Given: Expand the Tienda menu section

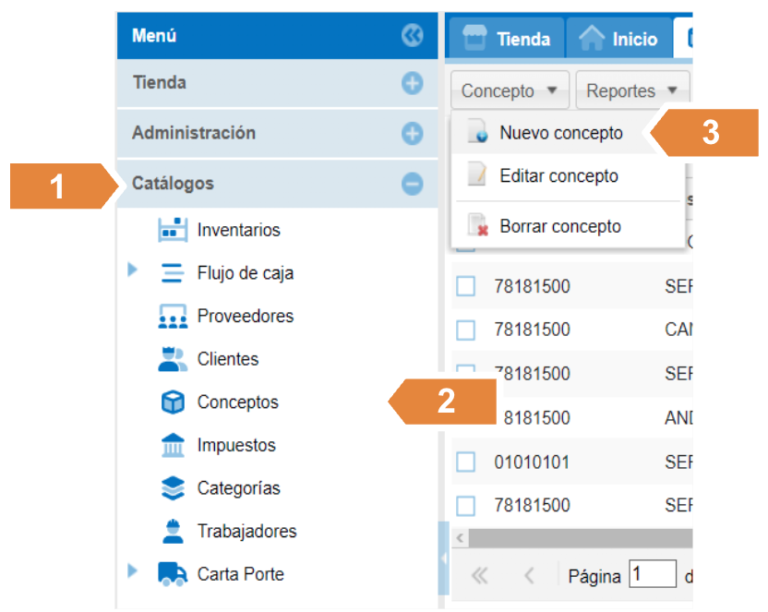Looking at the screenshot, I should 412,83.
